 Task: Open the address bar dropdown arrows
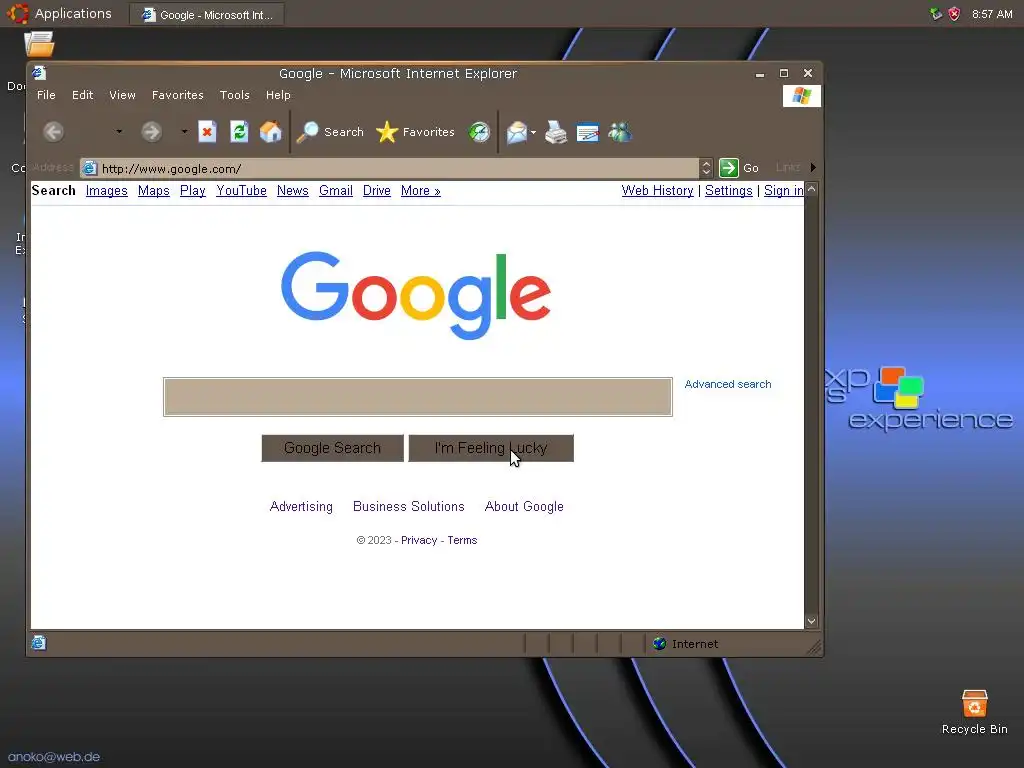[x=705, y=168]
